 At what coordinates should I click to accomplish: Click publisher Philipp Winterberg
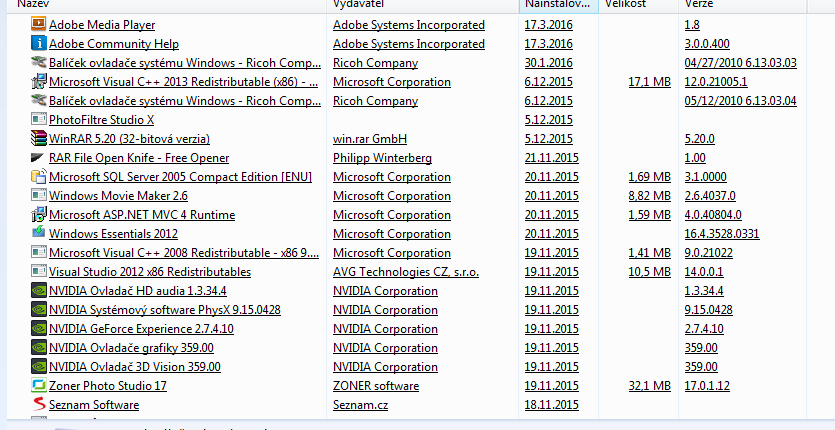(382, 158)
